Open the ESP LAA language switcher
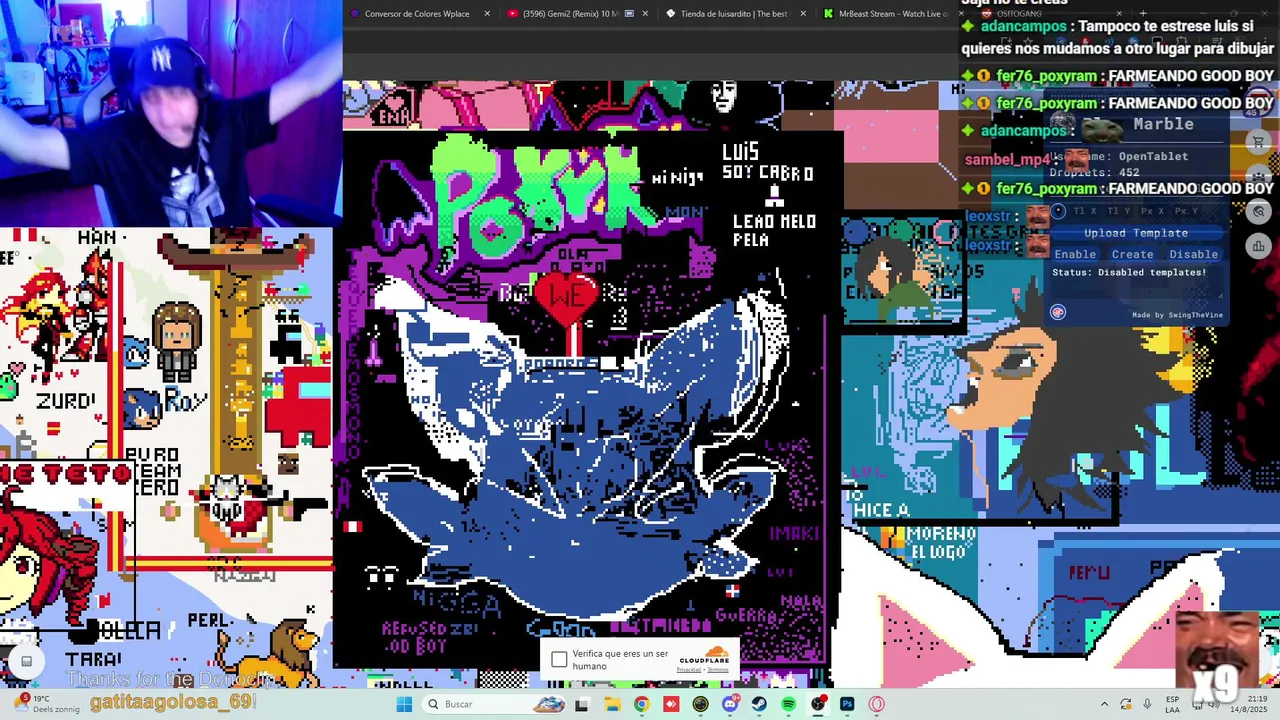The height and width of the screenshot is (720, 1280). (1172, 704)
